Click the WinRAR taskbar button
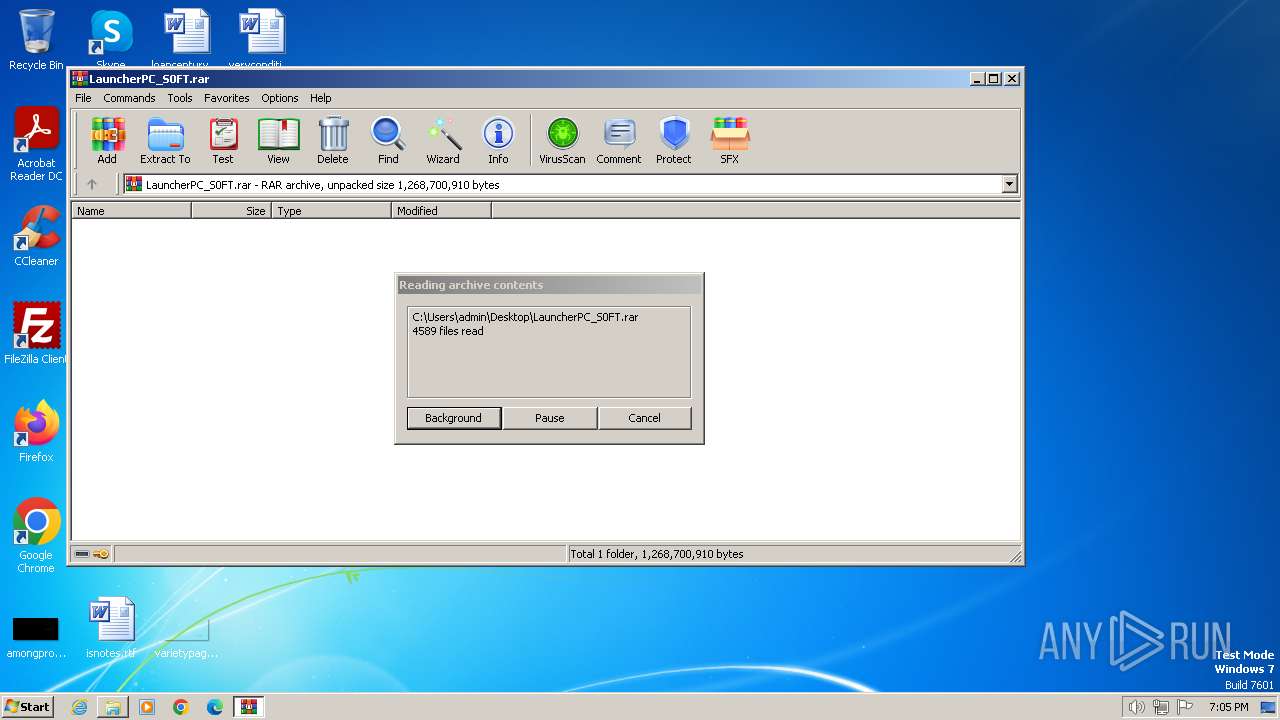 pos(249,707)
